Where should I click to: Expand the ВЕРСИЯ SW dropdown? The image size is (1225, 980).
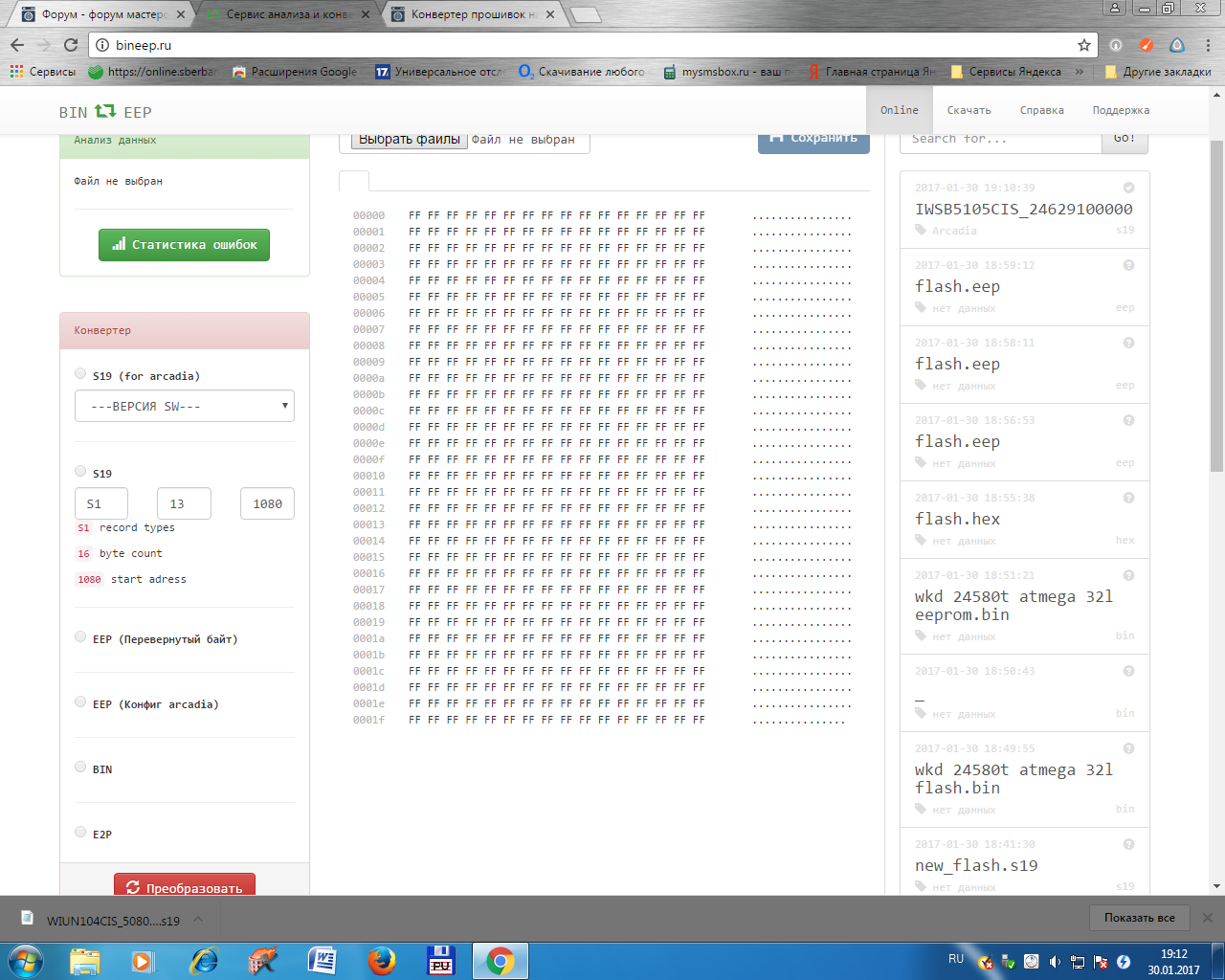point(185,406)
